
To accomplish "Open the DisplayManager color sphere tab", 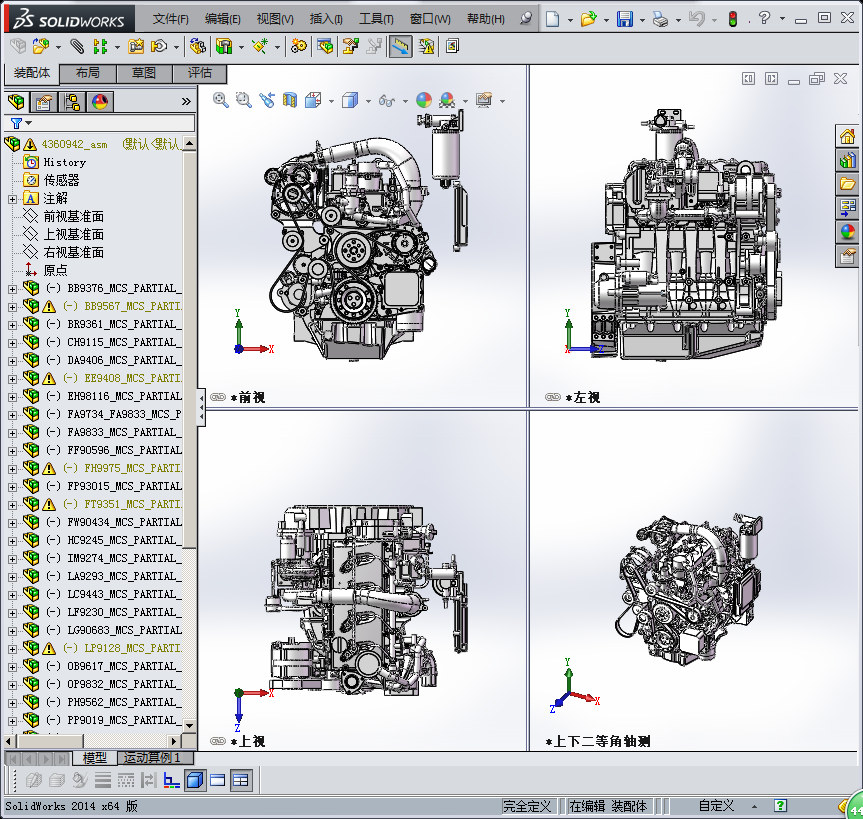I will [100, 102].
